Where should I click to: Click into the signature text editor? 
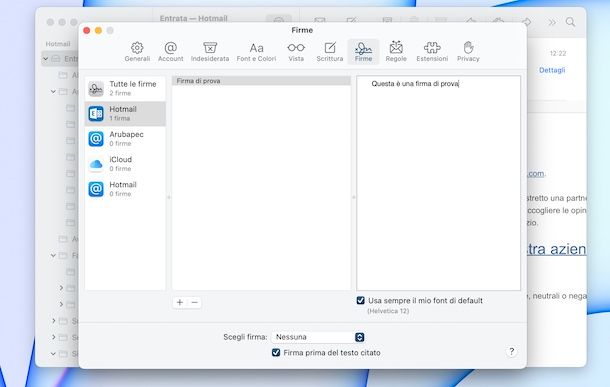[x=438, y=183]
